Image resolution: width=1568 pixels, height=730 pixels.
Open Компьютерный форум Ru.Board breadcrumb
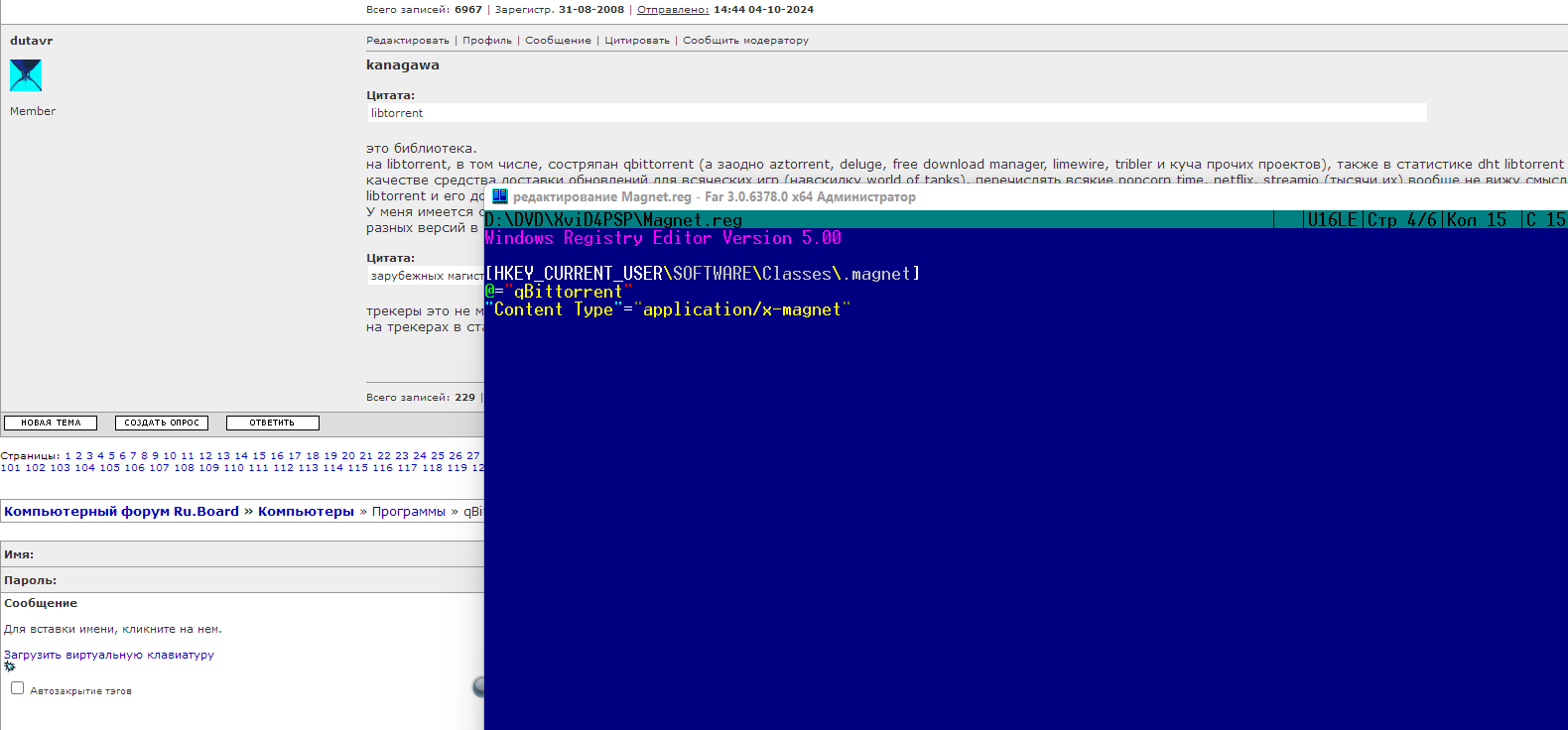click(121, 512)
